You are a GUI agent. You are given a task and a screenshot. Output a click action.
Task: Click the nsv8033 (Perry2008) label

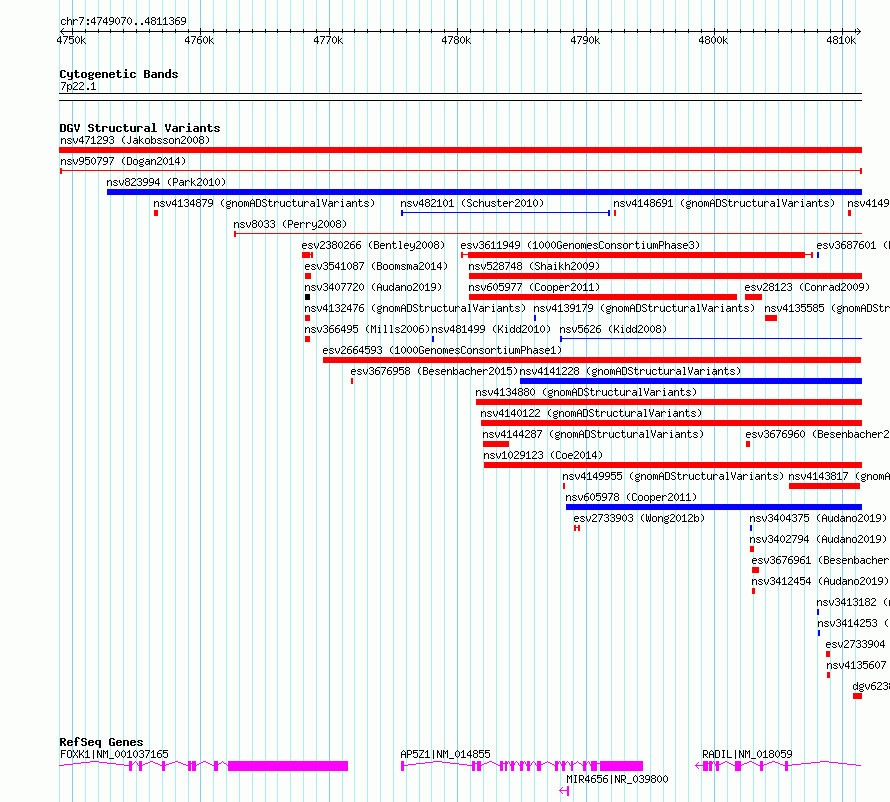pyautogui.click(x=290, y=224)
